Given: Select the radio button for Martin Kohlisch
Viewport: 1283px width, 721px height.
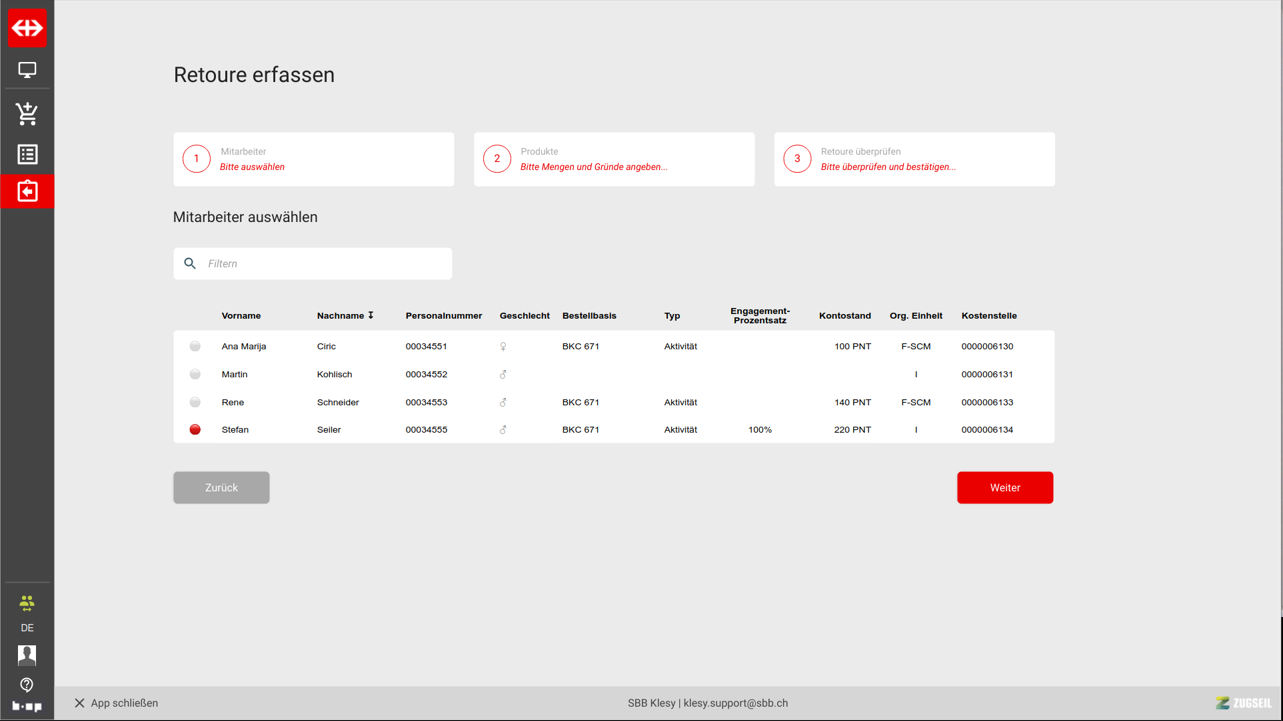Looking at the screenshot, I should point(195,374).
